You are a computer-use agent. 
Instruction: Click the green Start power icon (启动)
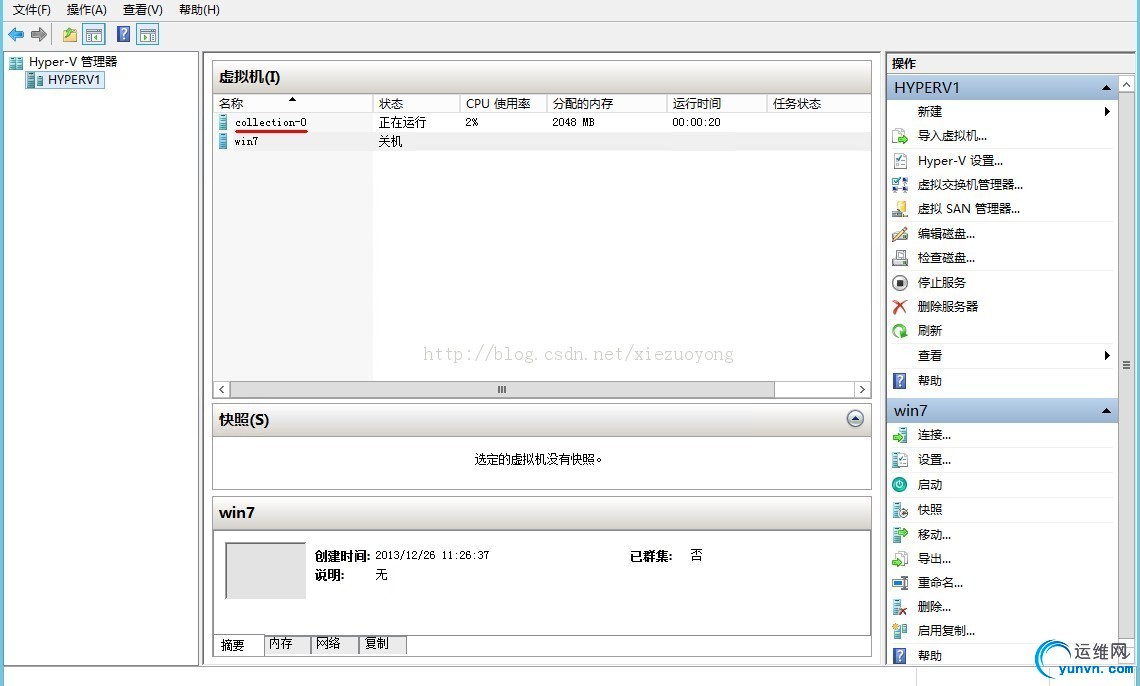tap(900, 485)
